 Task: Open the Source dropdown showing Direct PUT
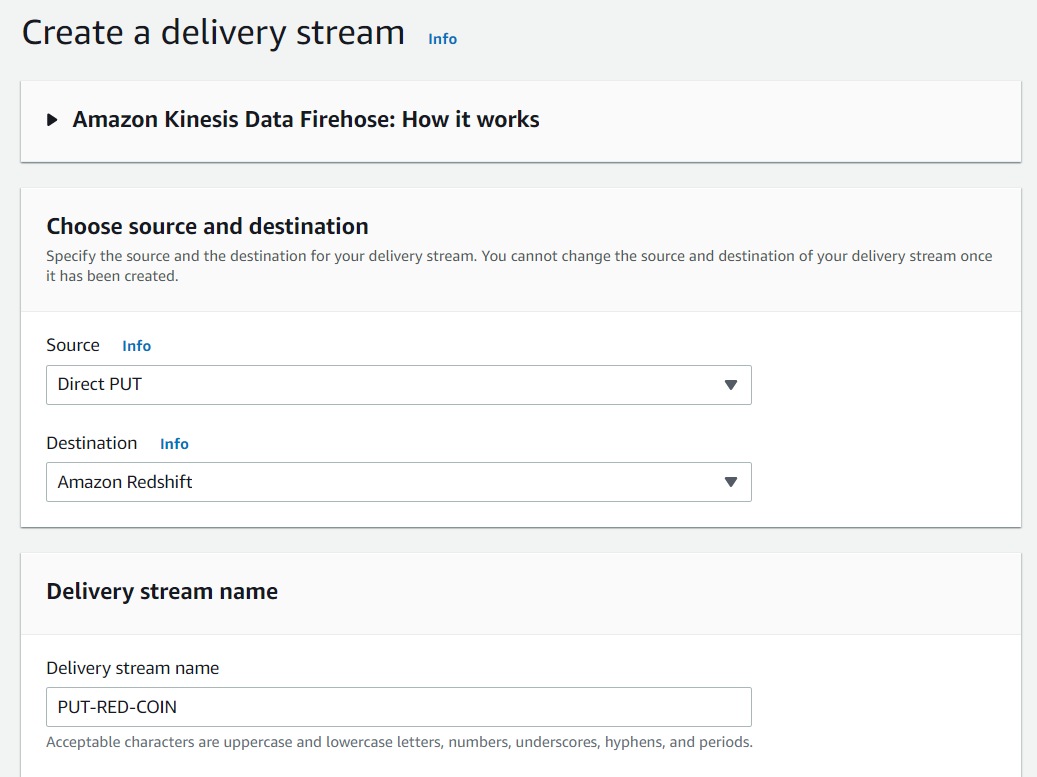tap(398, 385)
